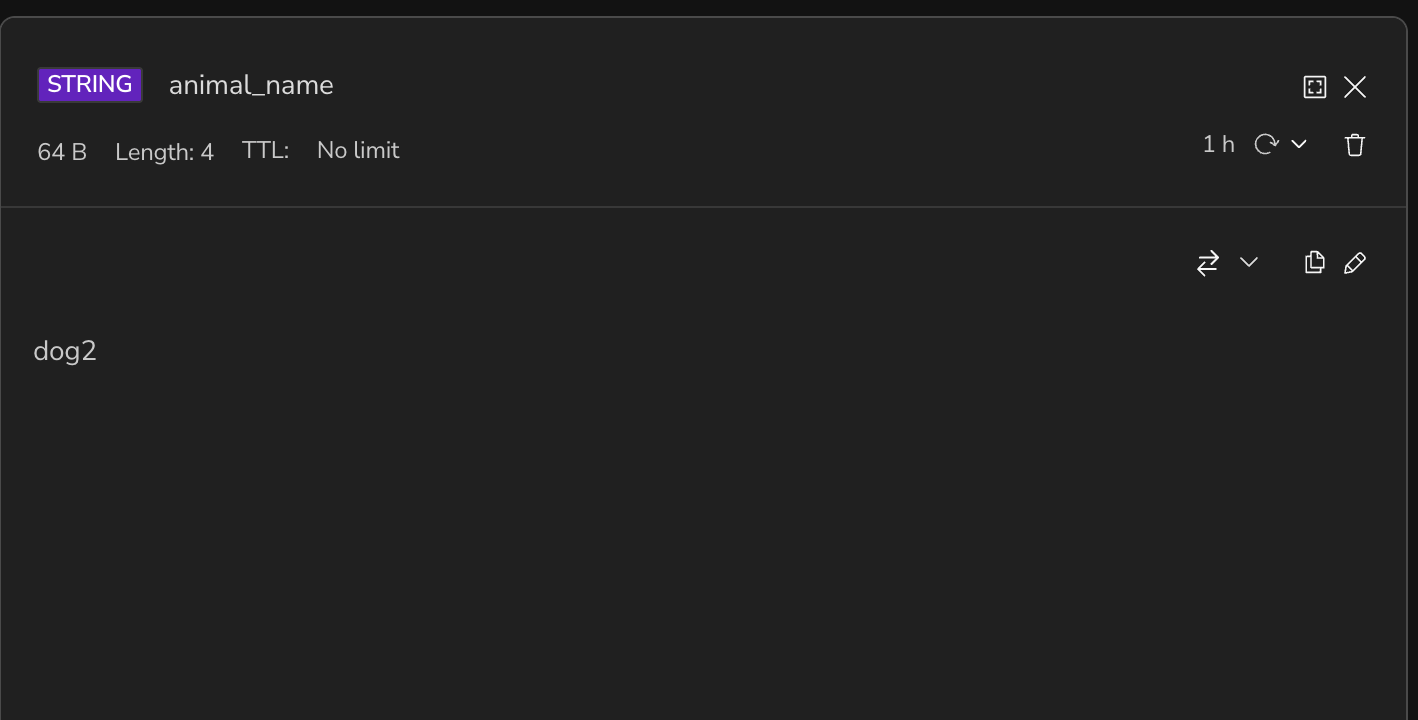1418x720 pixels.
Task: Open the value format dropdown chevron
Action: pos(1248,262)
